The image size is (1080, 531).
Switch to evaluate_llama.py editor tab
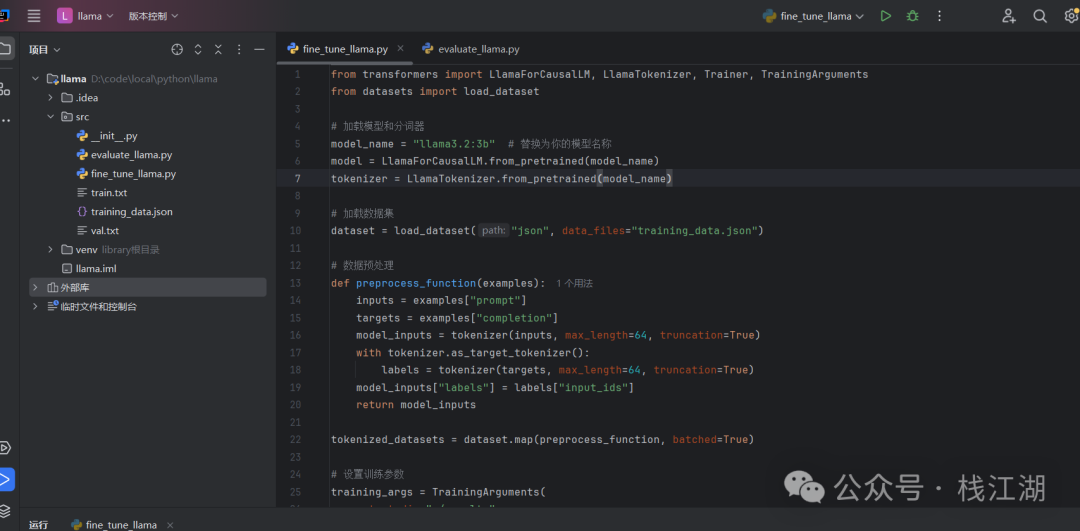[470, 49]
